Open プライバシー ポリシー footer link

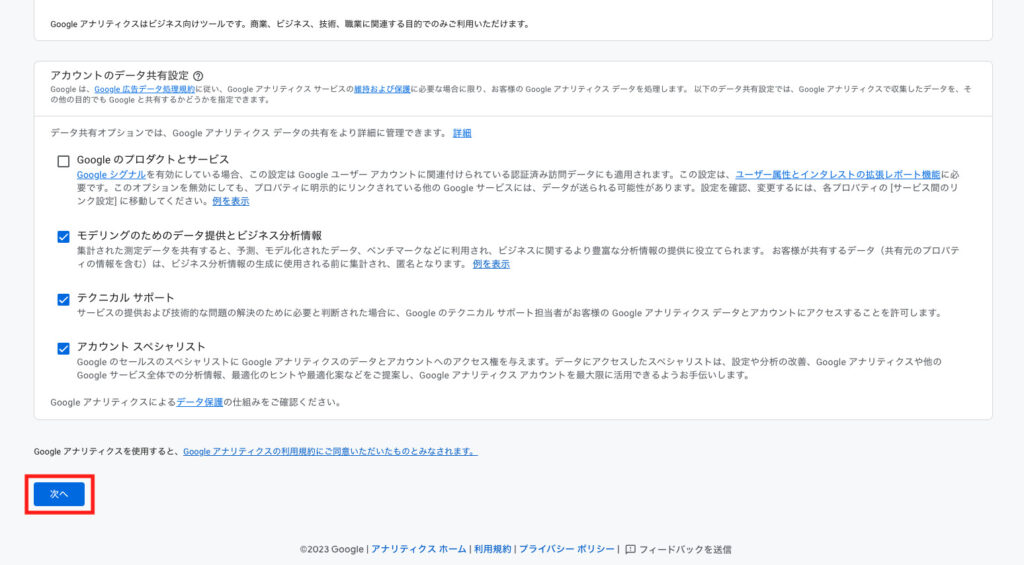[567, 549]
